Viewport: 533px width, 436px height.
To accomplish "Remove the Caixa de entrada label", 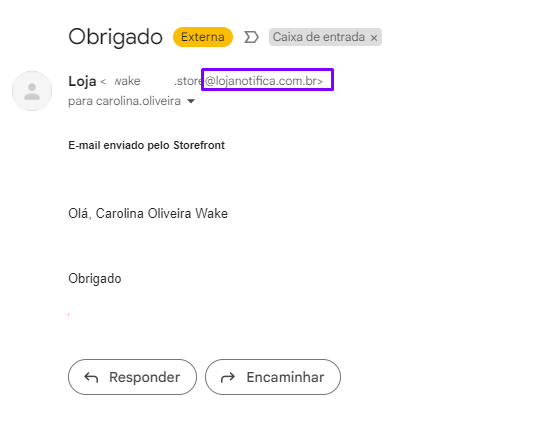I will (374, 38).
